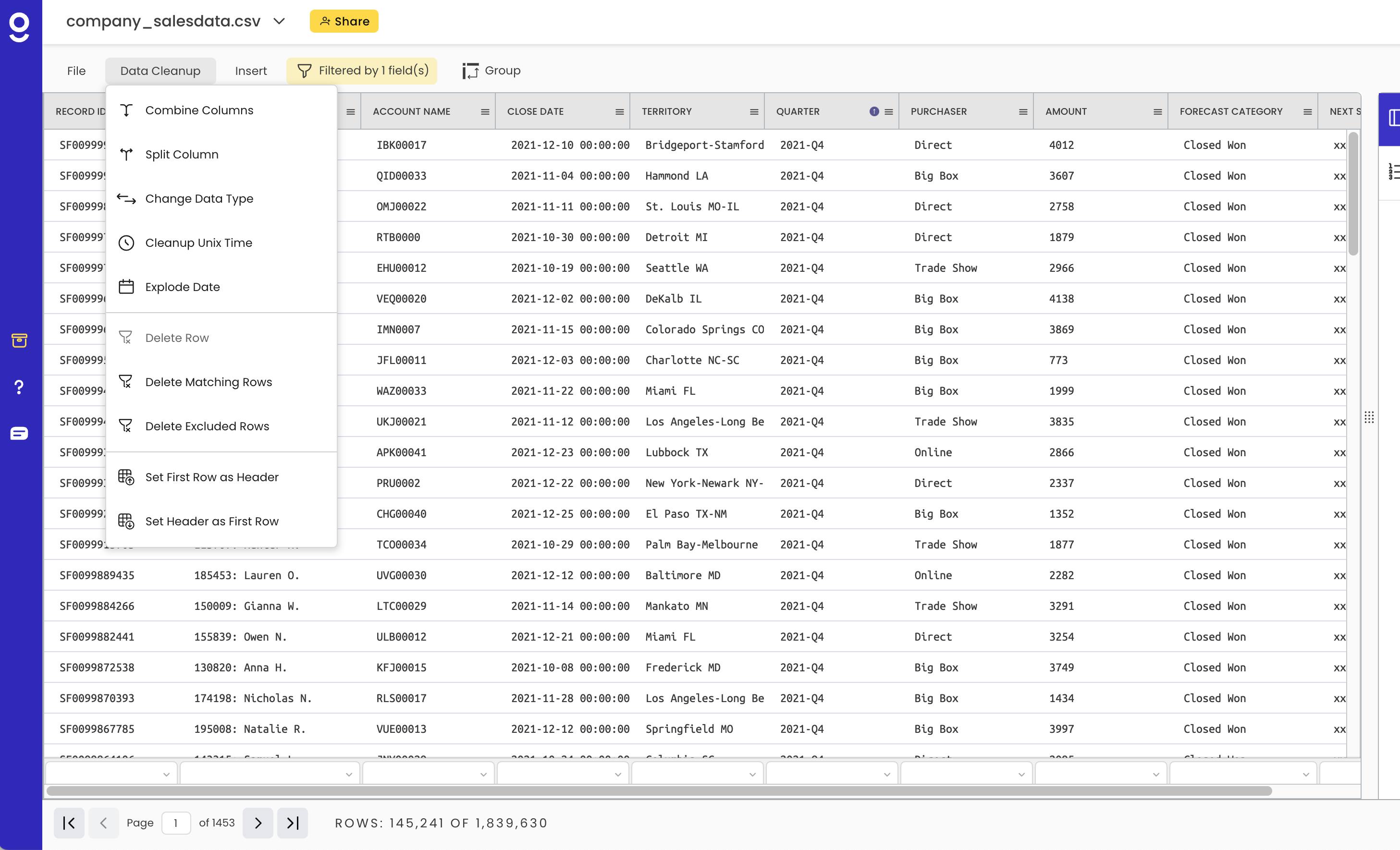Select Combine Columns from the menu
Image resolution: width=1400 pixels, height=850 pixels.
(199, 110)
